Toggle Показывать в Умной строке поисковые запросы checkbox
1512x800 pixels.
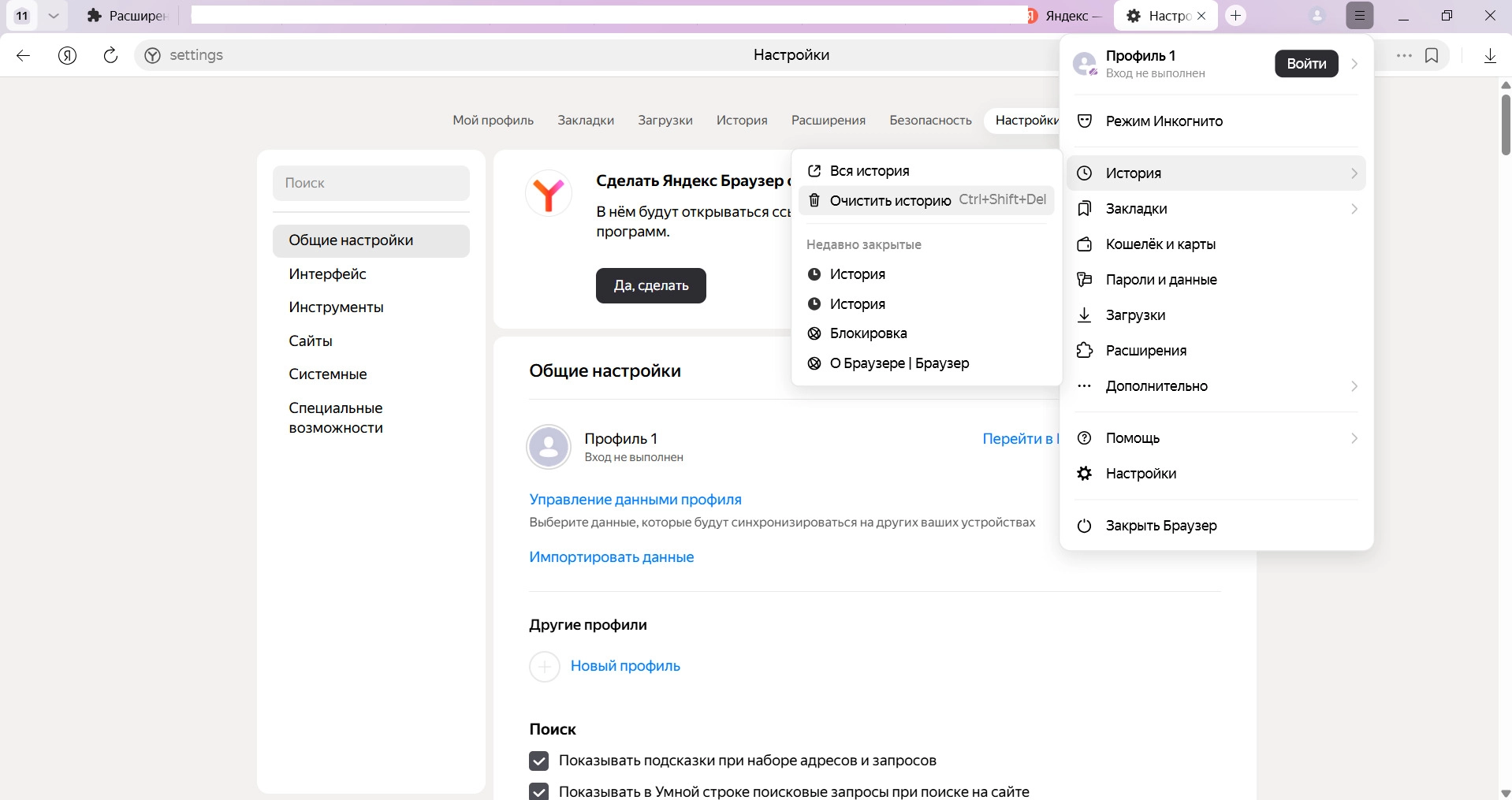(x=539, y=791)
